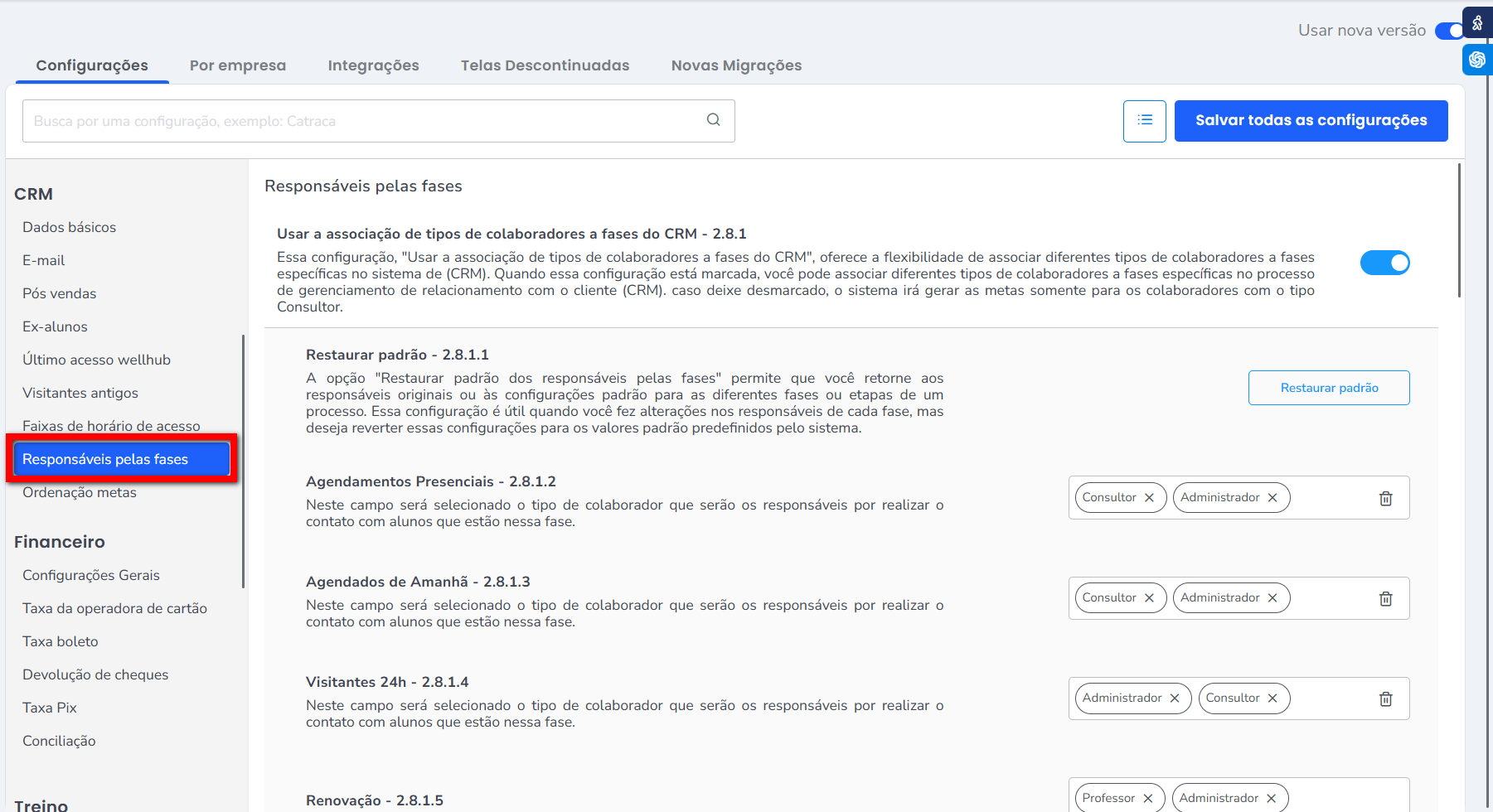Viewport: 1493px width, 812px height.
Task: Click Salvar todas as configurações button
Action: (x=1311, y=121)
